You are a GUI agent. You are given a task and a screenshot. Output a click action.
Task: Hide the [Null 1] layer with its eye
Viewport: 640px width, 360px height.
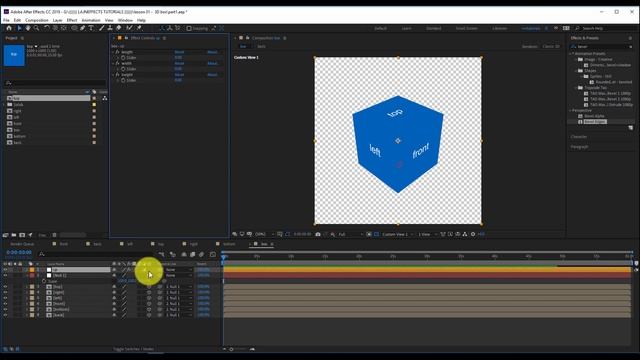5,276
